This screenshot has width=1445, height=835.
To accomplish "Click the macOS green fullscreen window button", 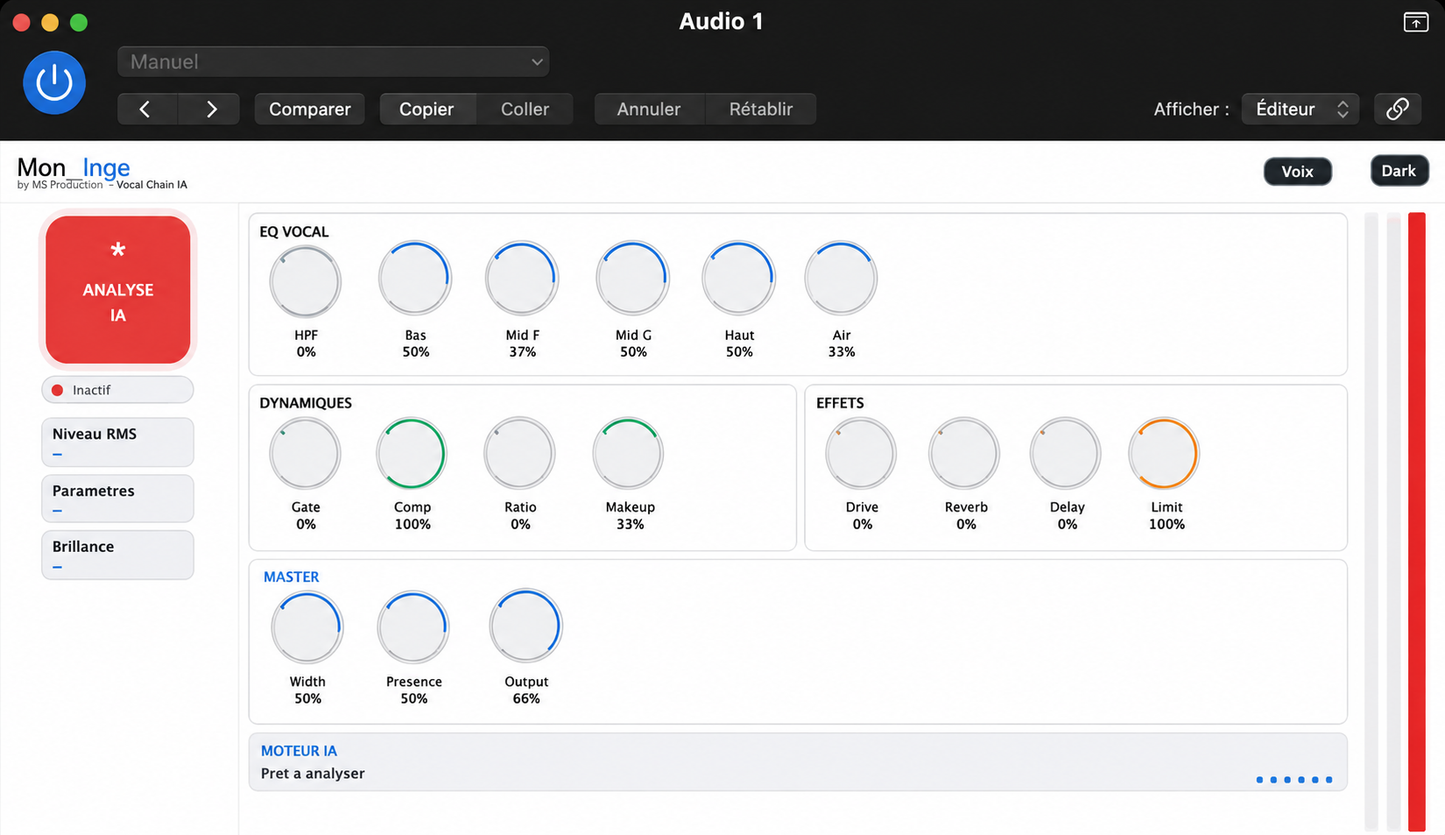I will click(79, 22).
